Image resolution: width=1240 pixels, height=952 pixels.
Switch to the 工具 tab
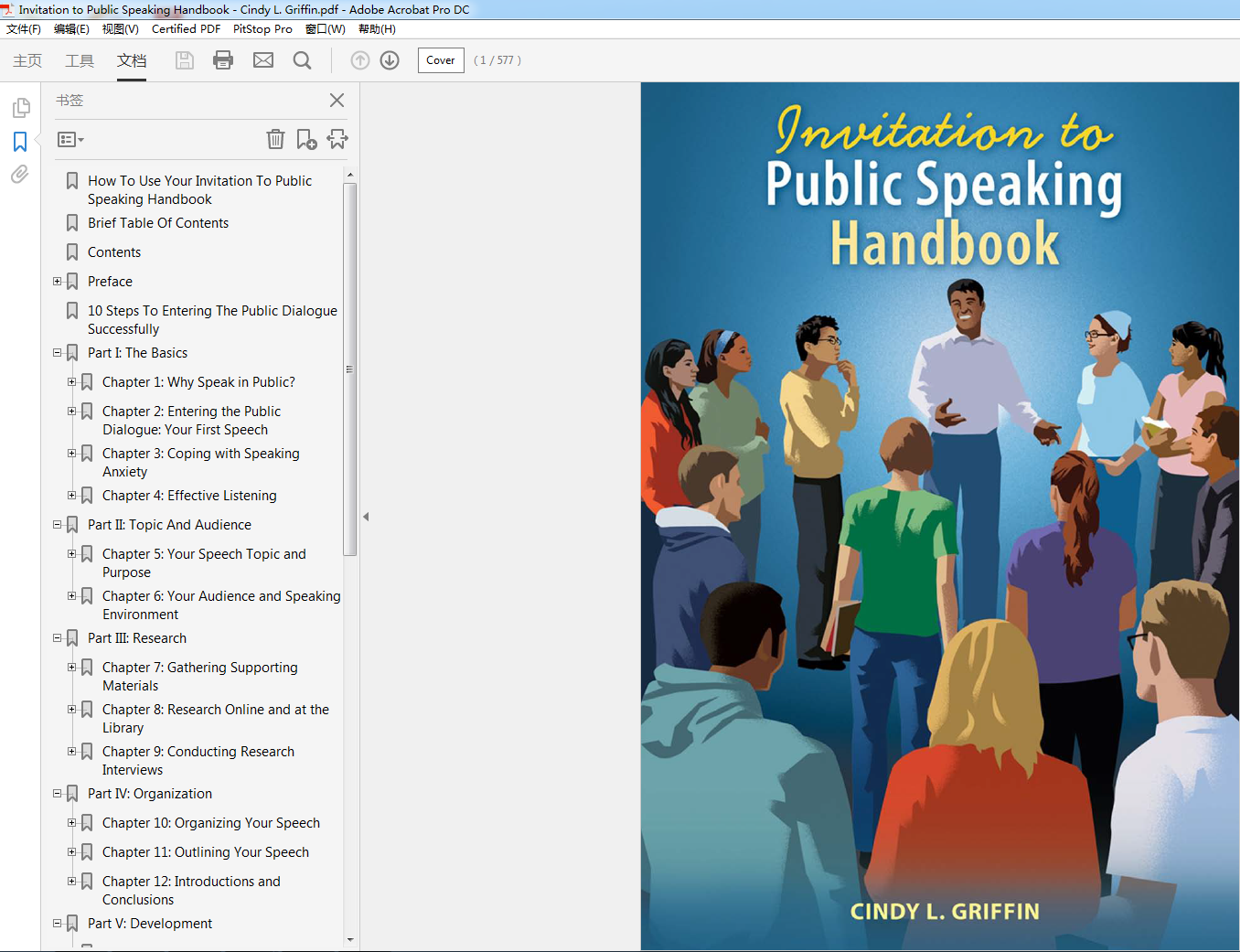click(80, 60)
